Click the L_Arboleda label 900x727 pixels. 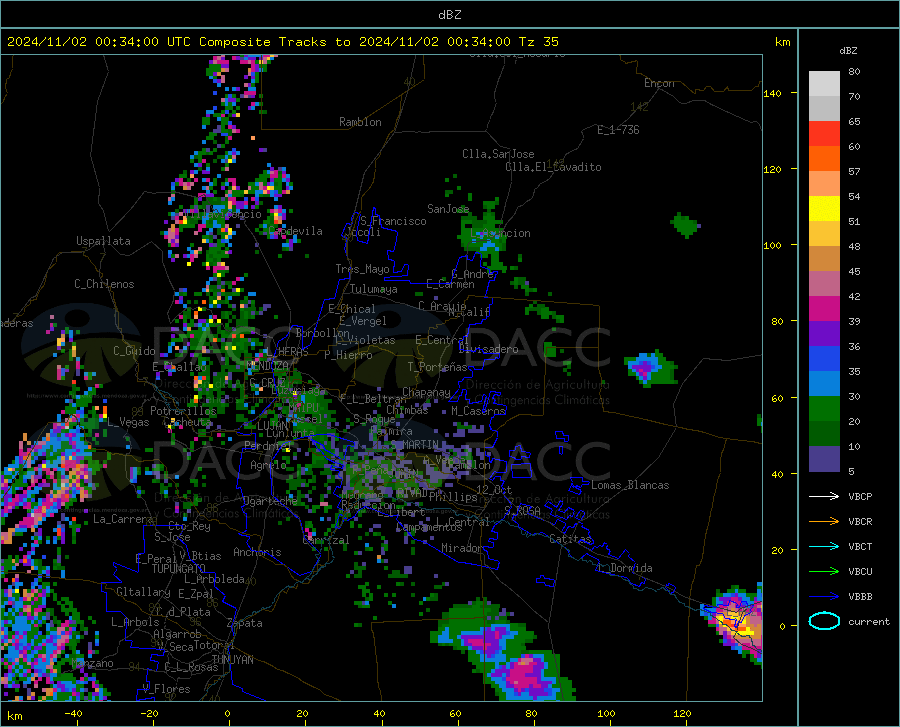point(214,579)
